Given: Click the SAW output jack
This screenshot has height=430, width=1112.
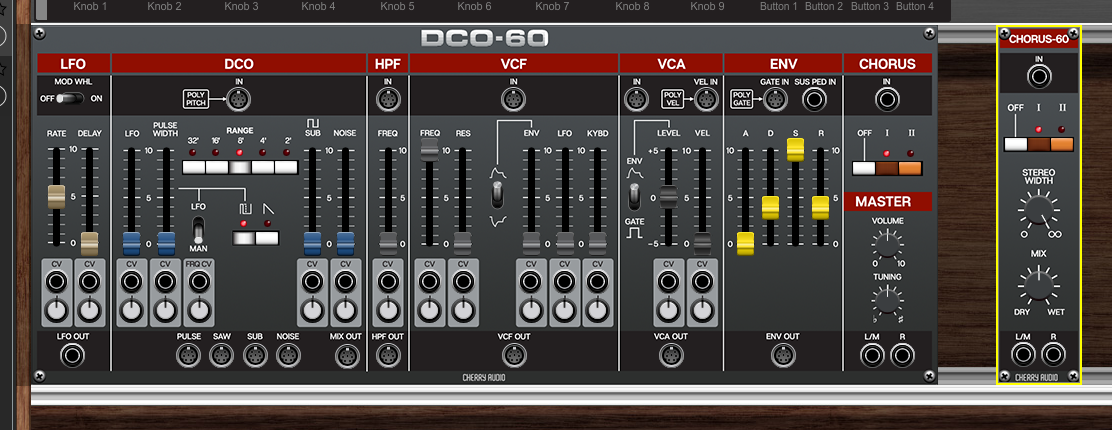Looking at the screenshot, I should [x=221, y=354].
